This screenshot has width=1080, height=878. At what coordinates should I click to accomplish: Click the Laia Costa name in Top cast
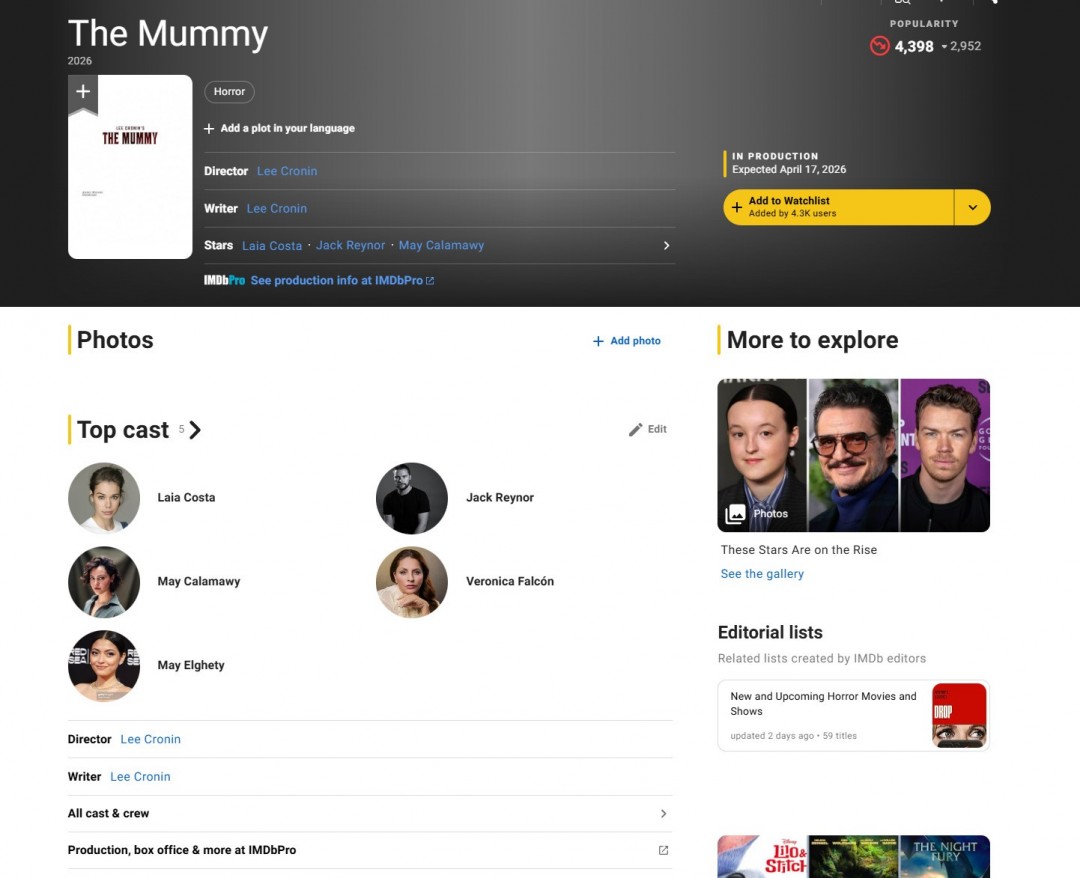click(x=186, y=497)
